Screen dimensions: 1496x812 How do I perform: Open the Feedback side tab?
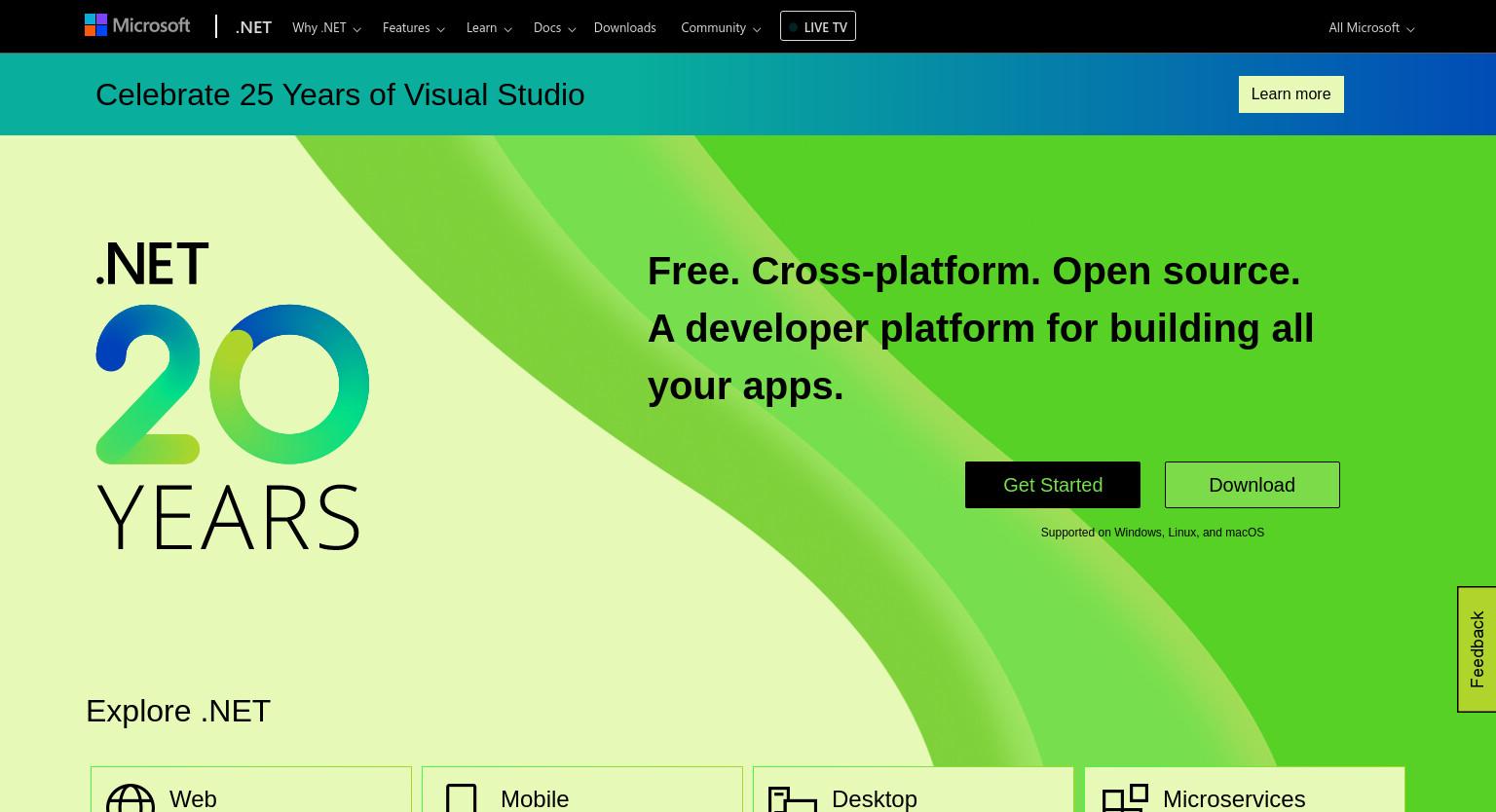point(1477,649)
